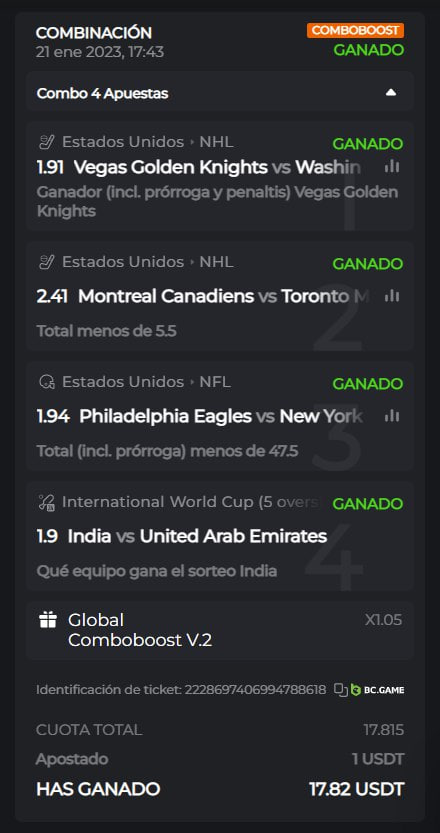Image resolution: width=440 pixels, height=833 pixels.
Task: Open Montreal Canadiens vs Toronto event
Action: pos(222,296)
